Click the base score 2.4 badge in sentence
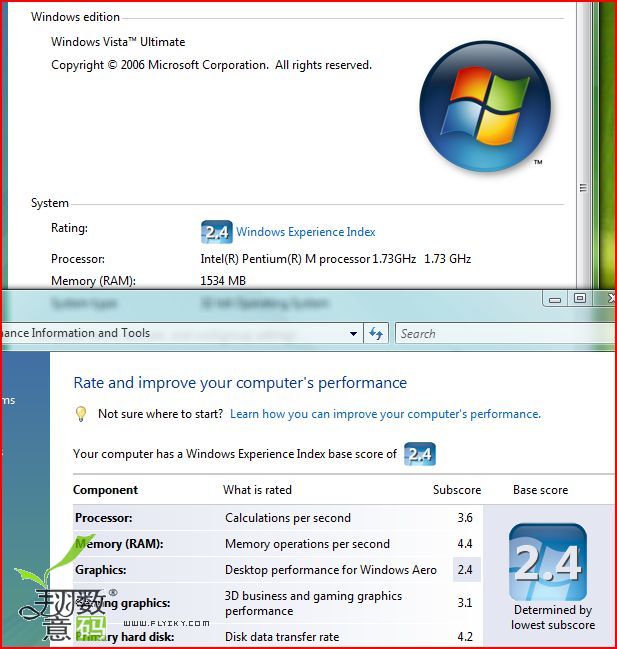 (x=420, y=454)
